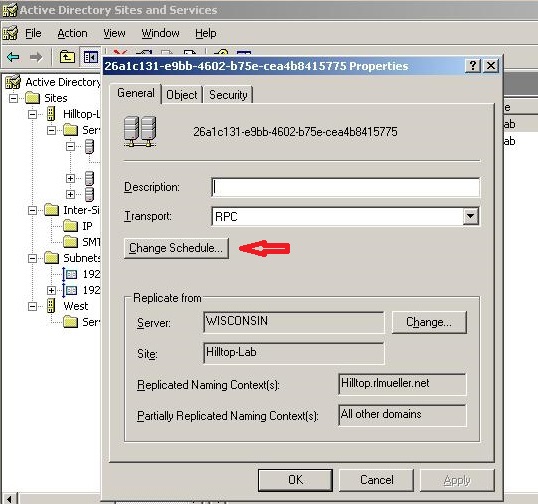Screen dimensions: 538x504
Task: Click the Hilltop.rlmueller.net naming context field
Action: click(x=402, y=384)
